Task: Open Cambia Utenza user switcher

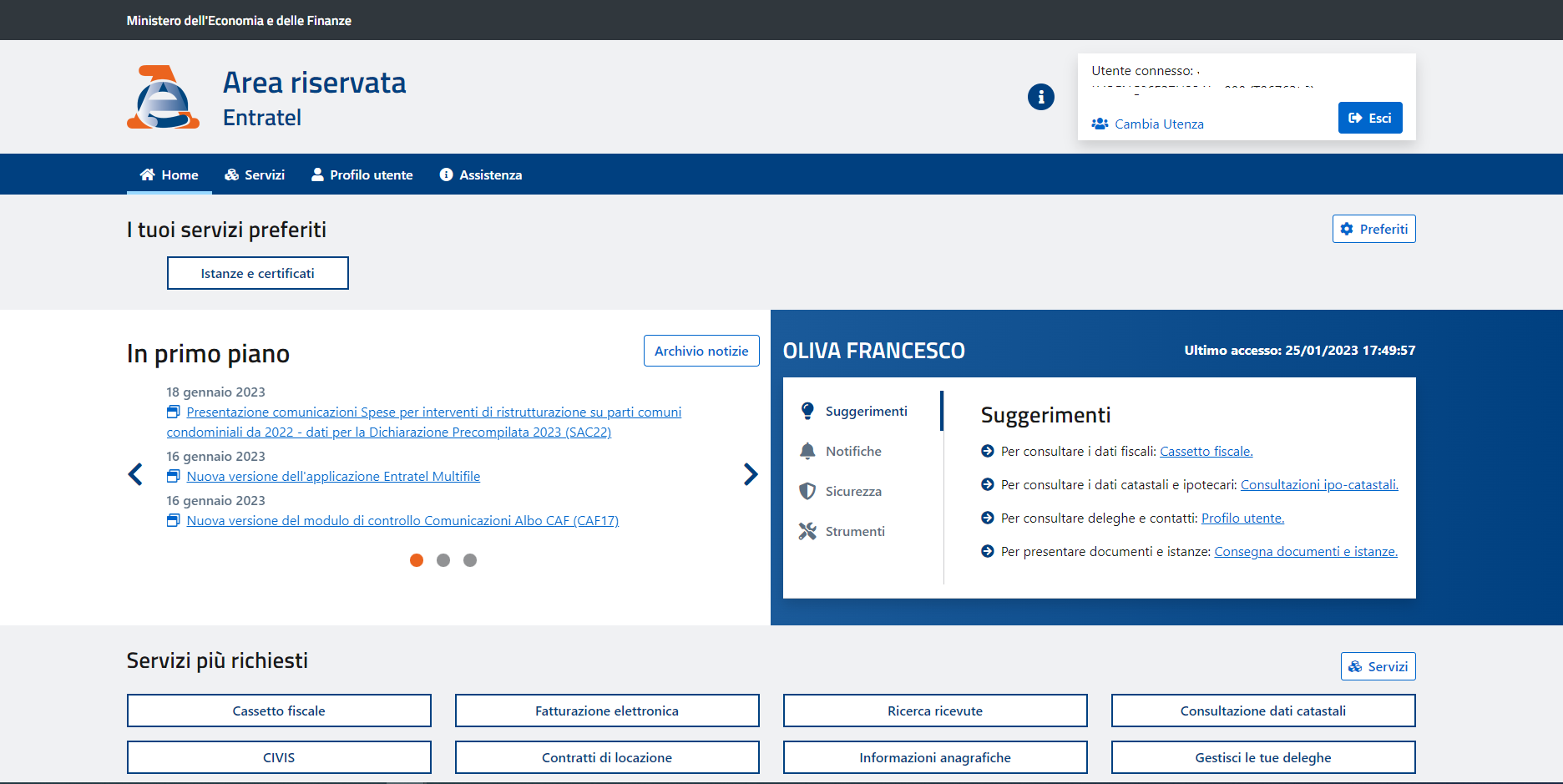Action: [x=1158, y=124]
